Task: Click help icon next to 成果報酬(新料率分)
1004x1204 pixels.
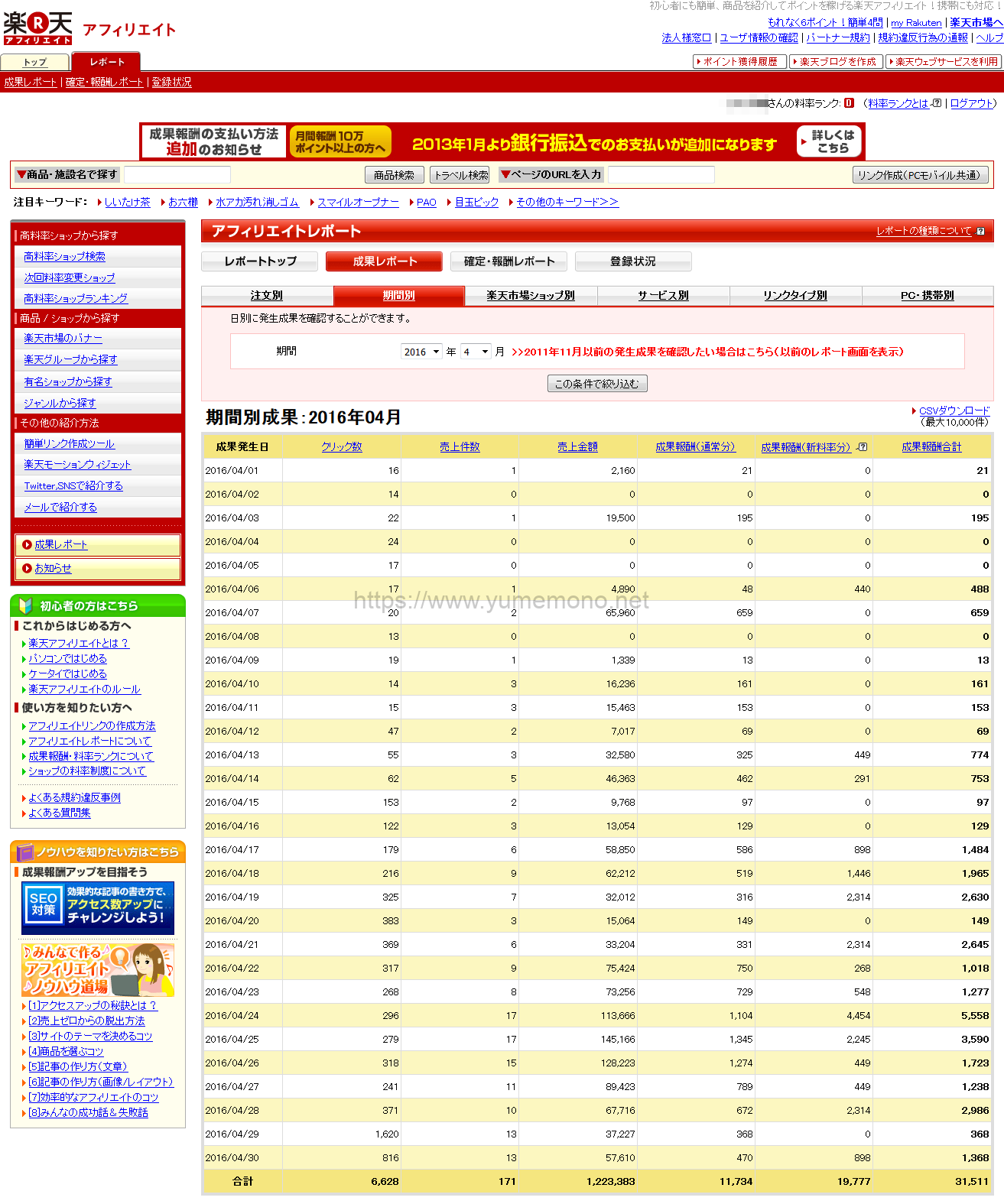Action: click(x=863, y=447)
